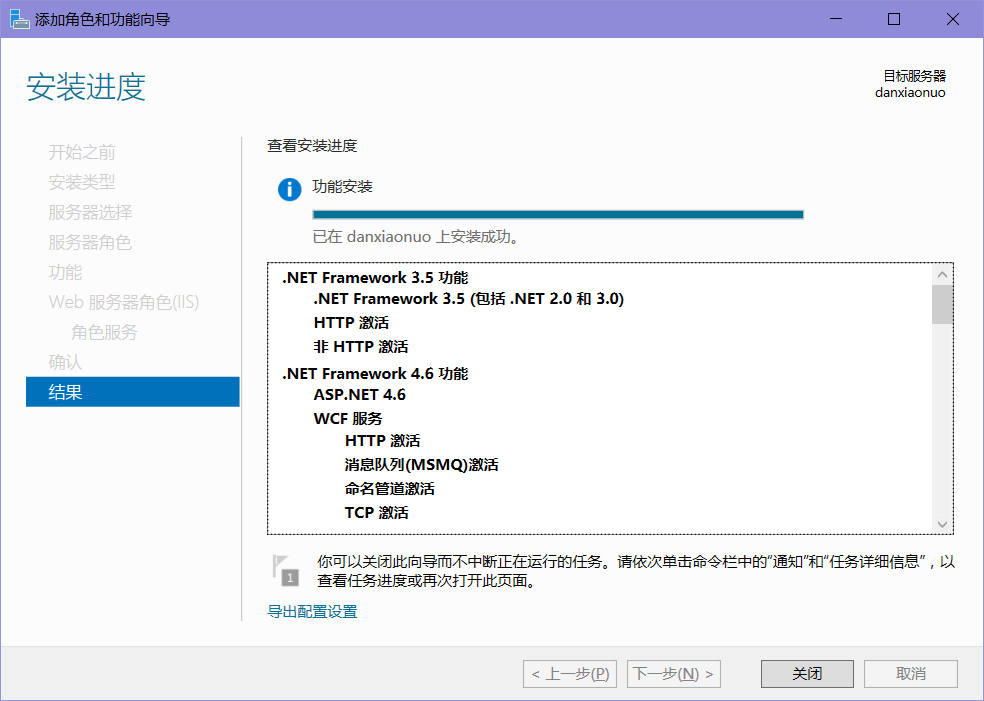Click the 关闭 button
The height and width of the screenshot is (701, 984).
[807, 673]
